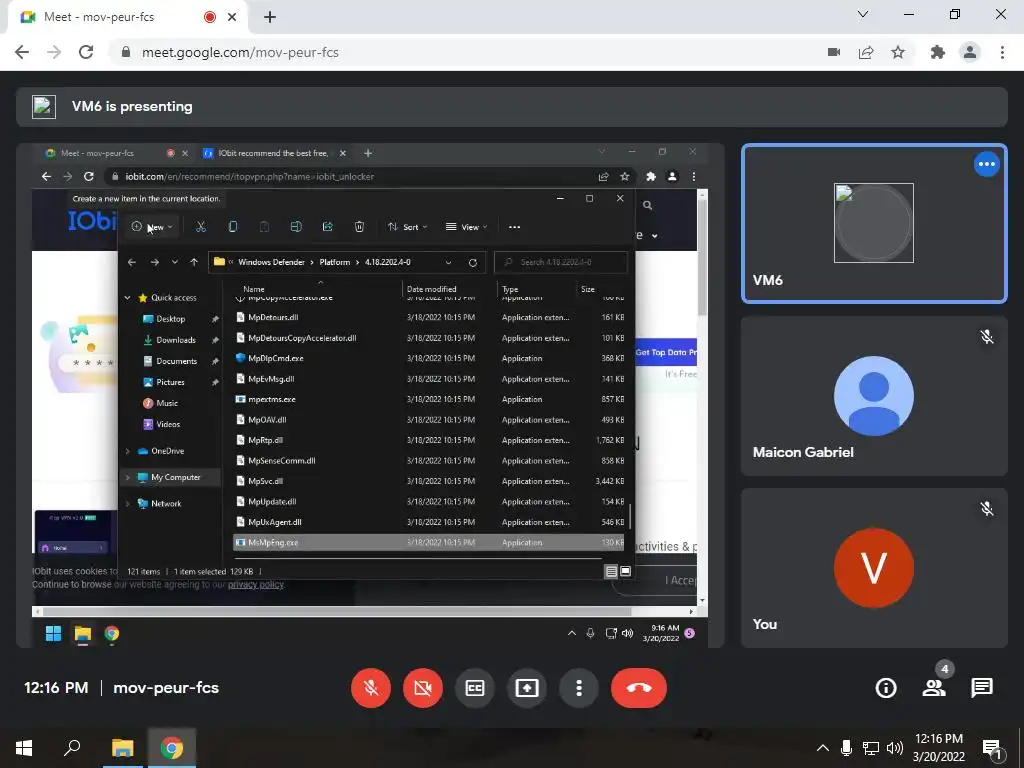Open VM6 tile options blue dots
This screenshot has width=1024, height=768.
986,164
